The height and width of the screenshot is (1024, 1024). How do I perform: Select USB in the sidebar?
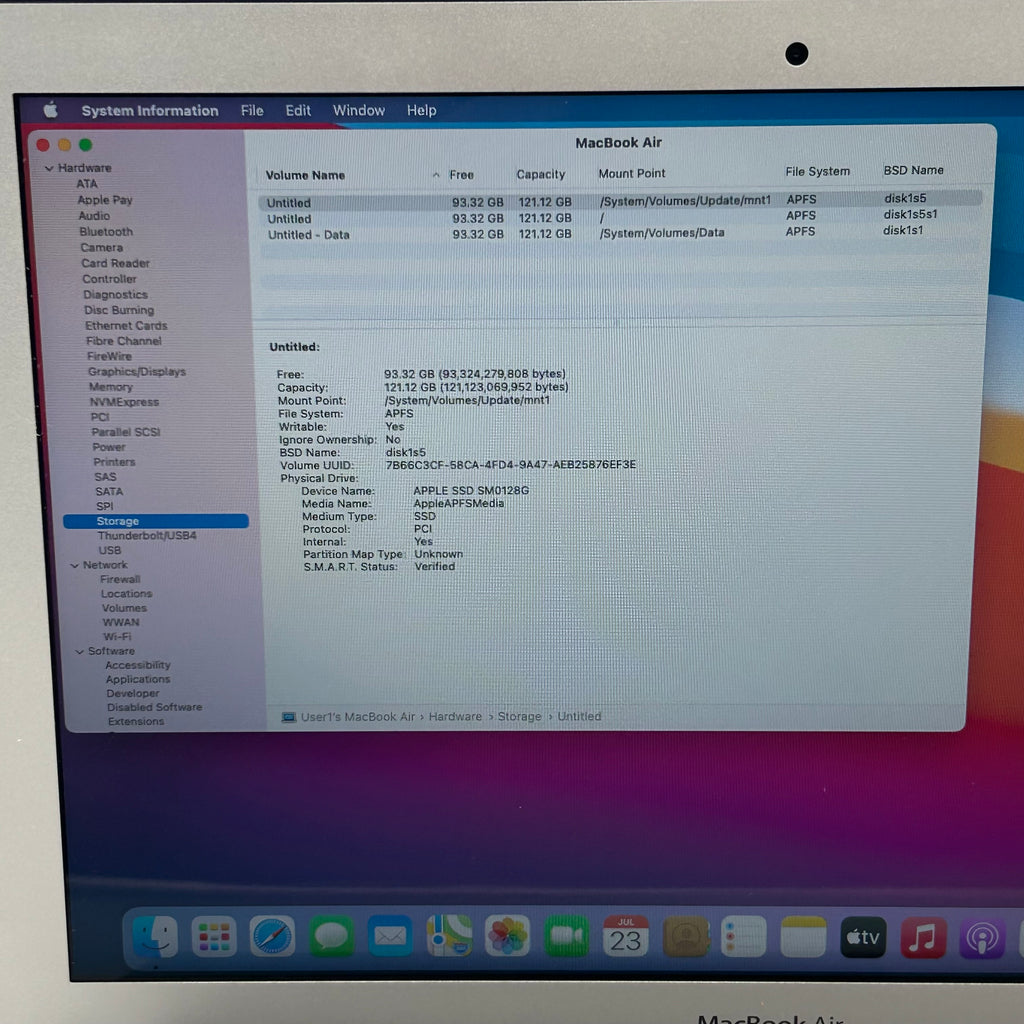[x=110, y=551]
